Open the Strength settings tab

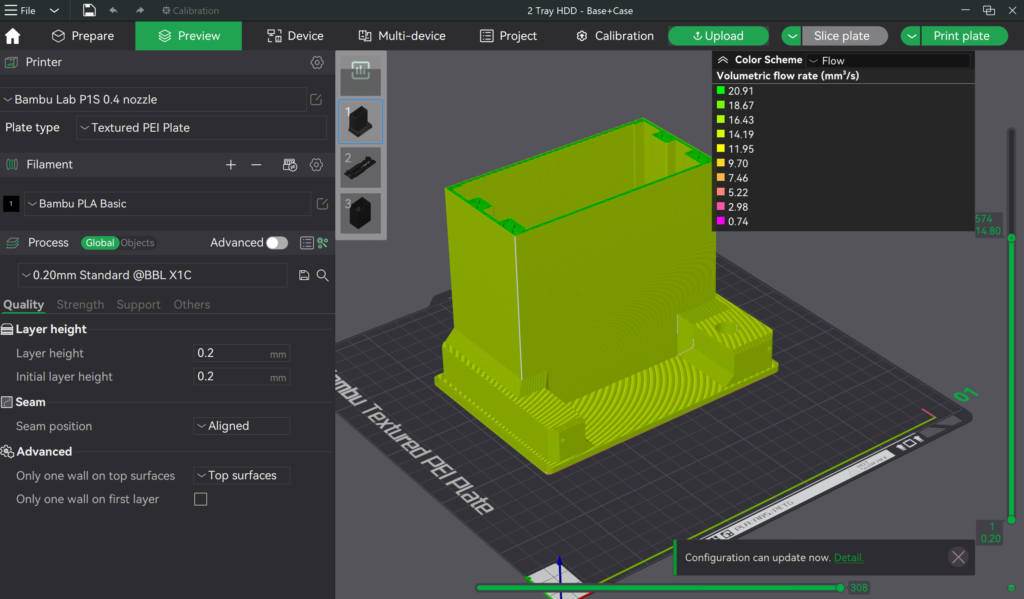[x=80, y=305]
